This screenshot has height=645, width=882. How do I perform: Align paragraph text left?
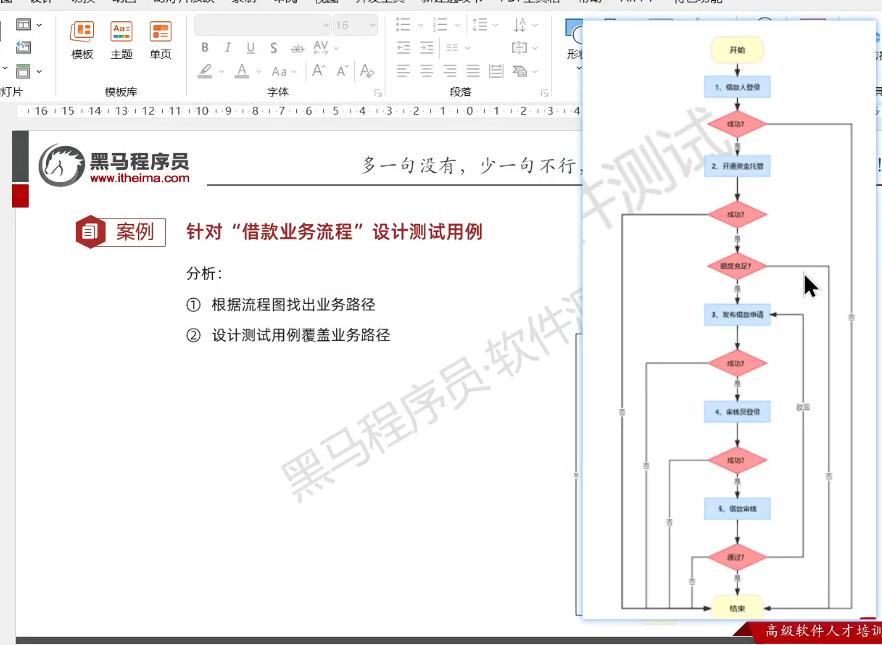click(403, 71)
